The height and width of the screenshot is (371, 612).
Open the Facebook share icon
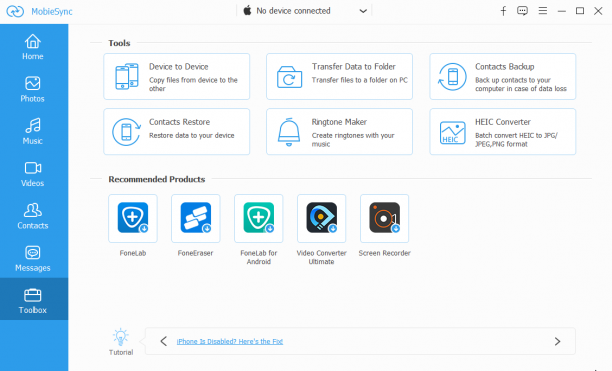point(503,11)
